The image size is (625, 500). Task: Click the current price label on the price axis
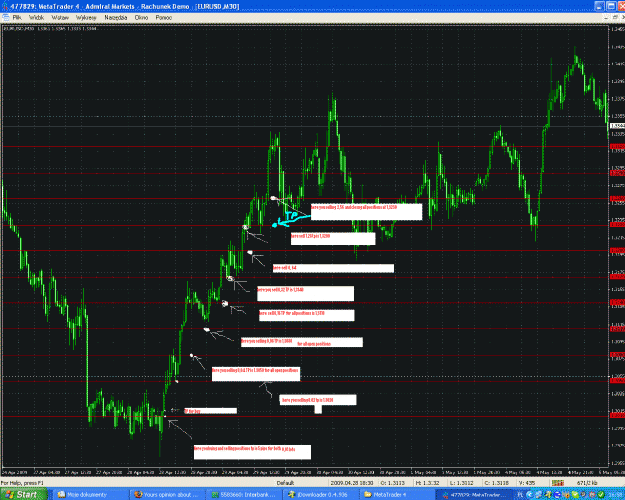617,126
